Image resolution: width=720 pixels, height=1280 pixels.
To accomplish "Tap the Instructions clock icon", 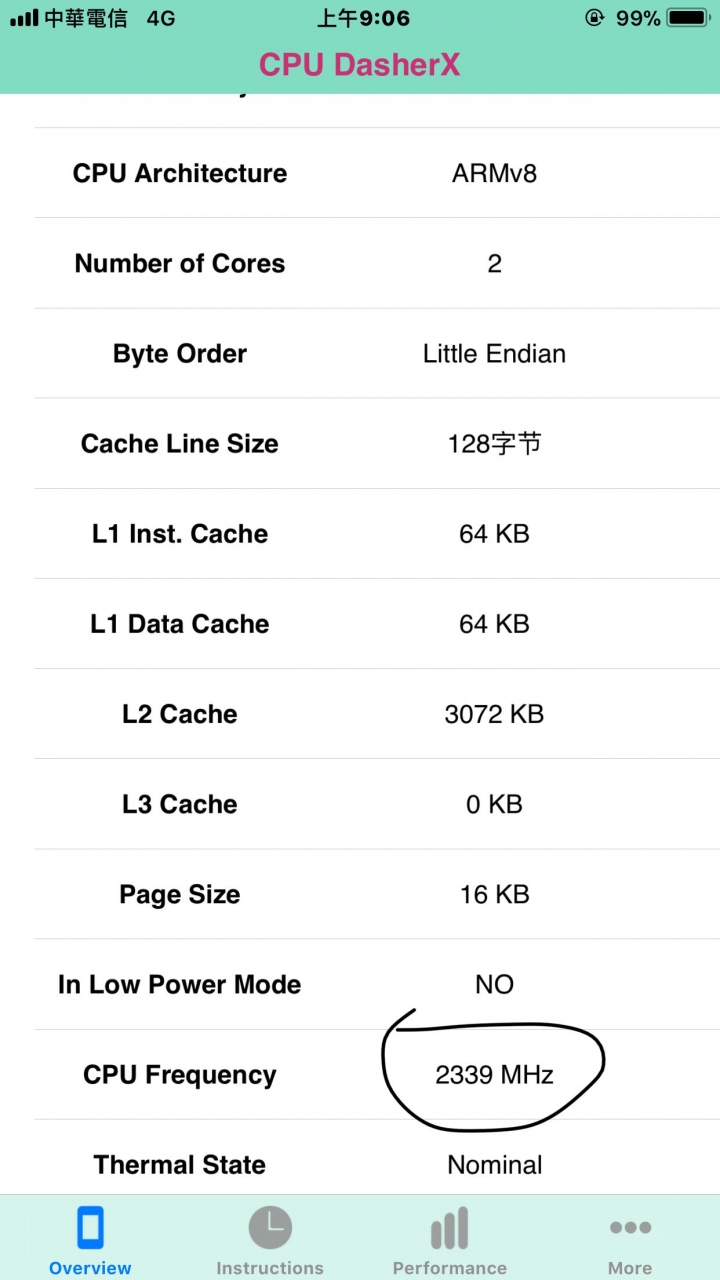I will click(x=270, y=1228).
